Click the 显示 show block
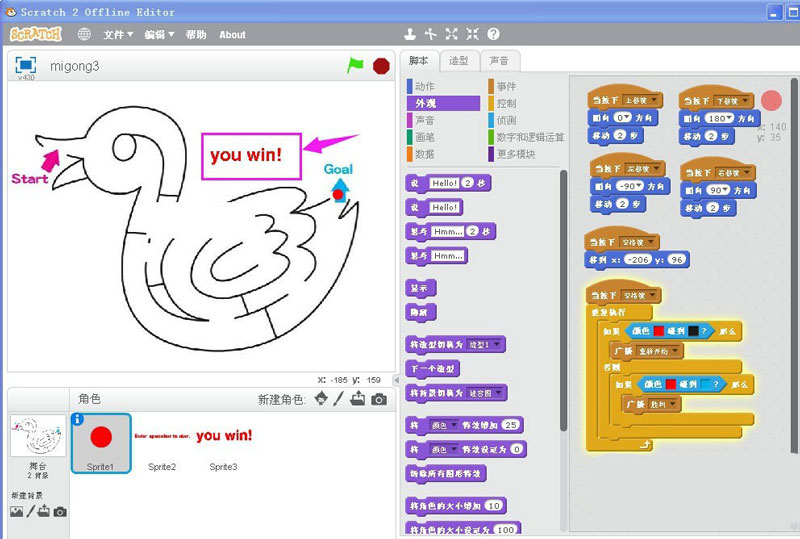The height and width of the screenshot is (539, 800). tap(420, 288)
